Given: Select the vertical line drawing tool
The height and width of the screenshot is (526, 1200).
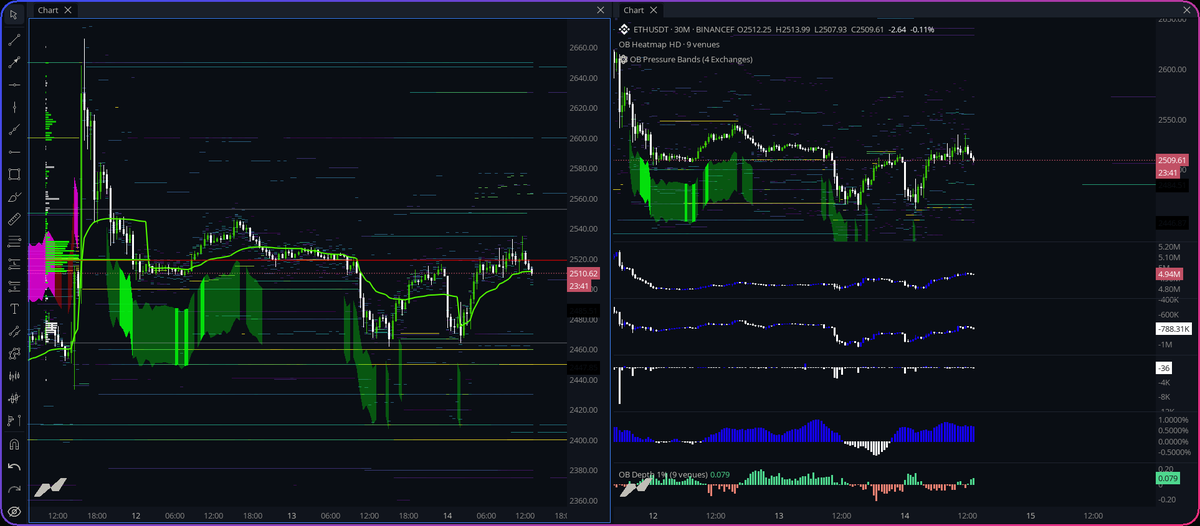Looking at the screenshot, I should 14,107.
